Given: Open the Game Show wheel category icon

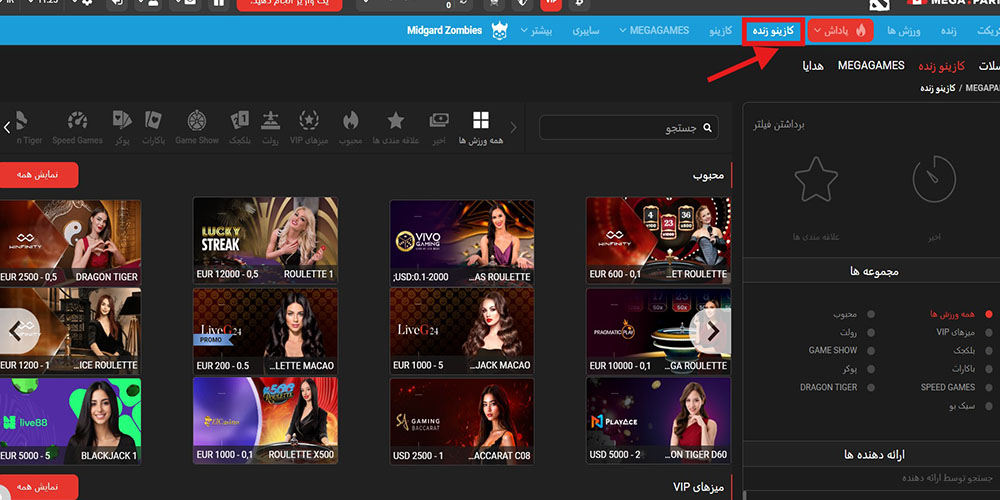Looking at the screenshot, I should click(196, 120).
